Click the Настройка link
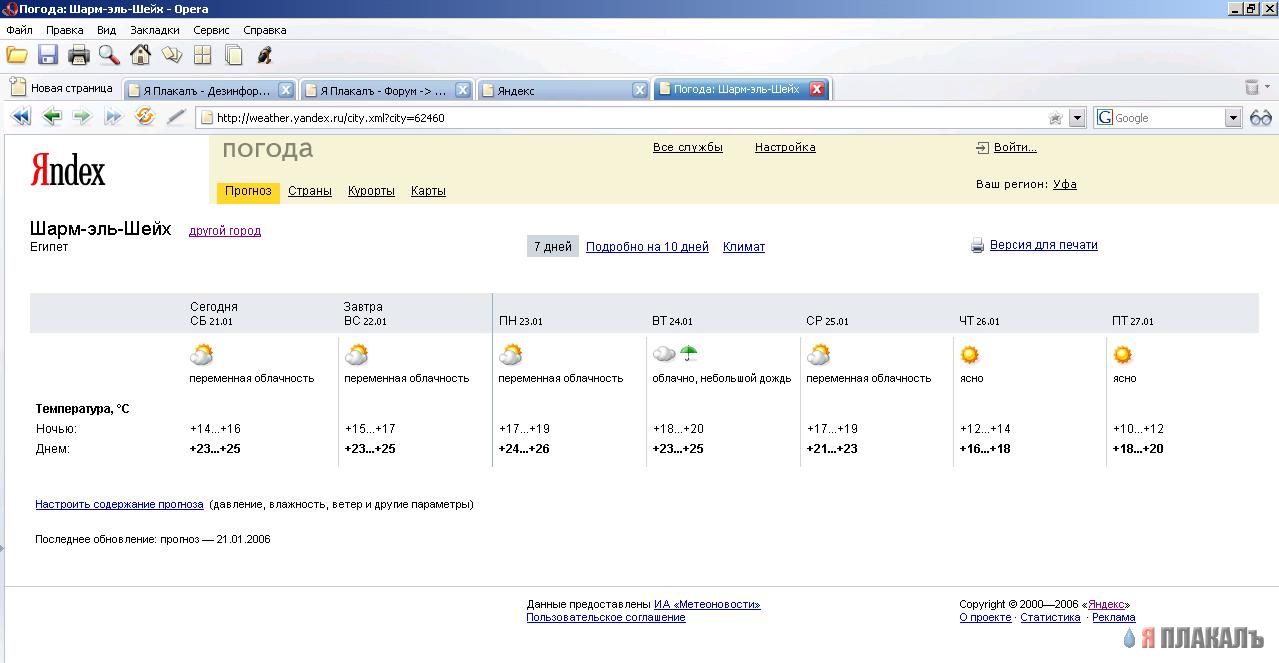1279x663 pixels. (x=785, y=147)
